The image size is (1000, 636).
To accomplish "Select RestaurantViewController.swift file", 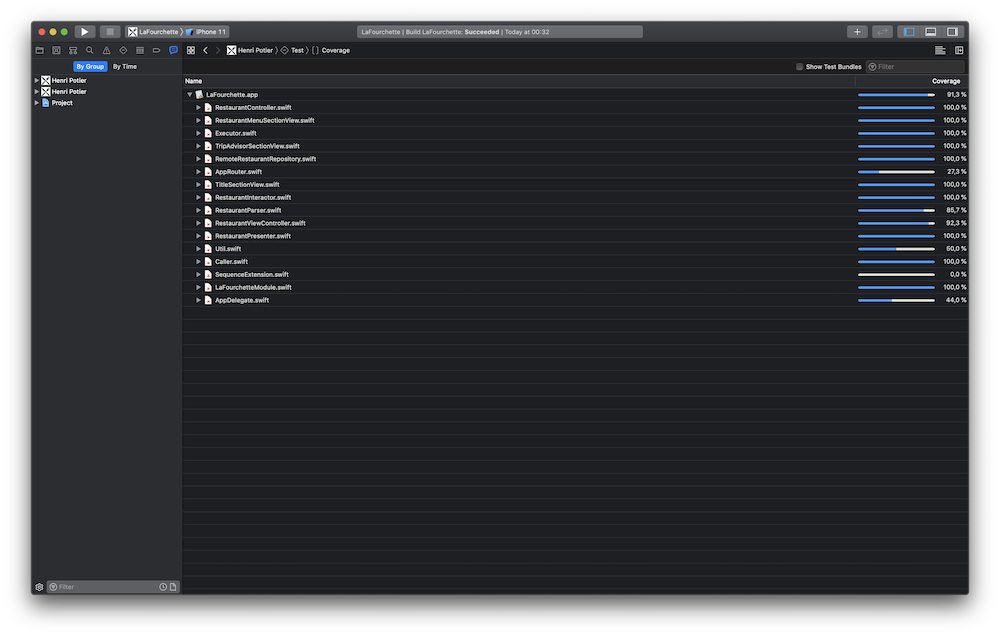I will point(260,223).
